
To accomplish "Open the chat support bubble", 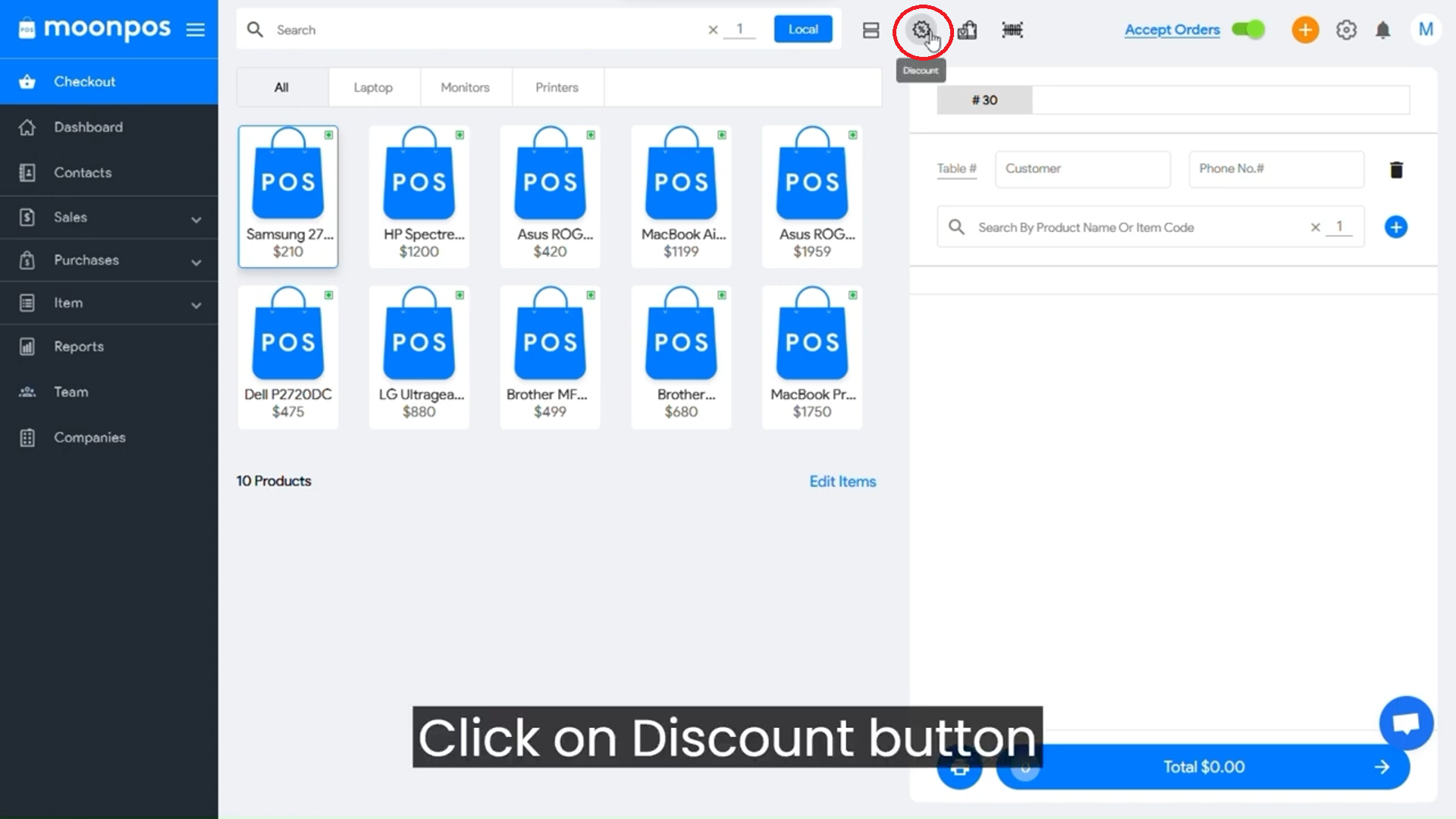I will pyautogui.click(x=1406, y=723).
